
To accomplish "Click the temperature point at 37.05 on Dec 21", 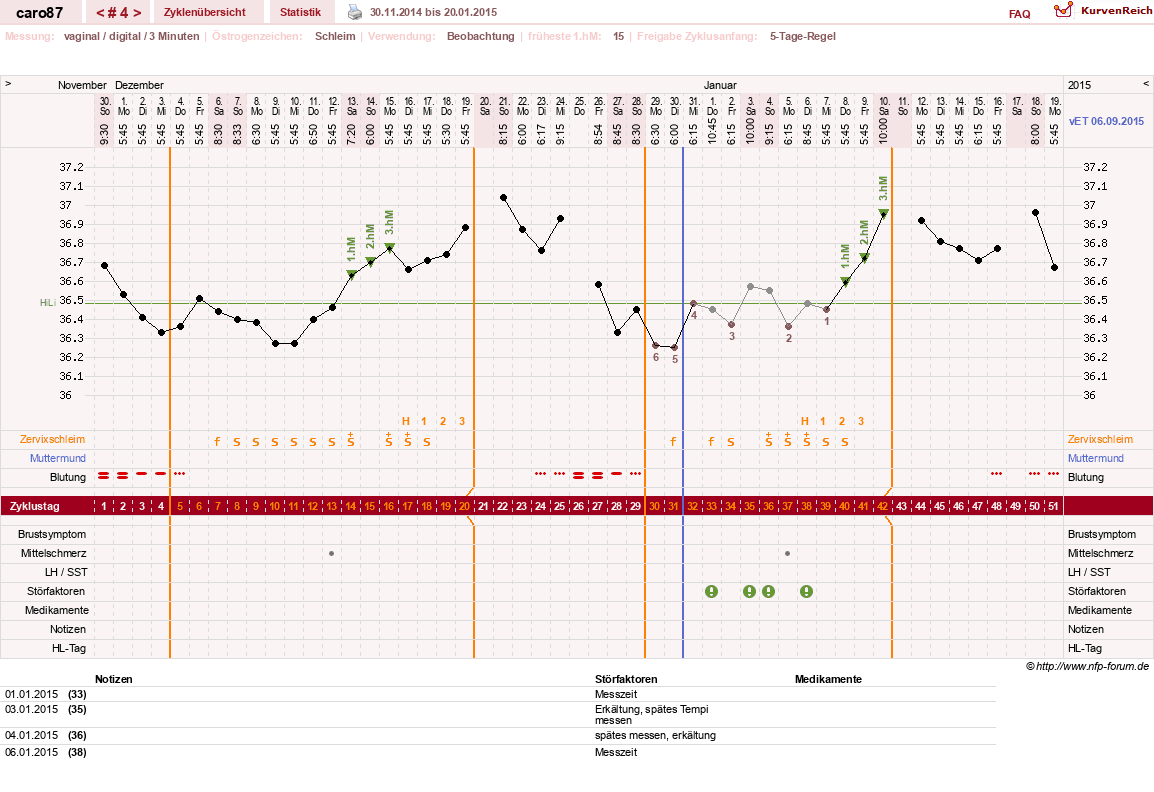I will (x=503, y=197).
